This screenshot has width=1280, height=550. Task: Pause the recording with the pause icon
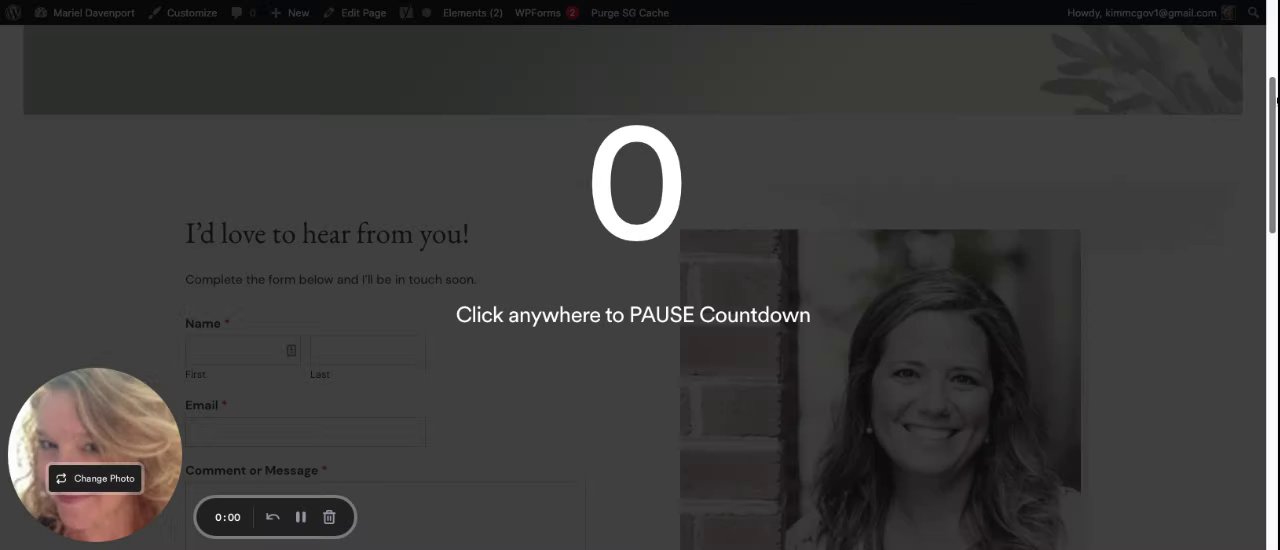(x=300, y=517)
